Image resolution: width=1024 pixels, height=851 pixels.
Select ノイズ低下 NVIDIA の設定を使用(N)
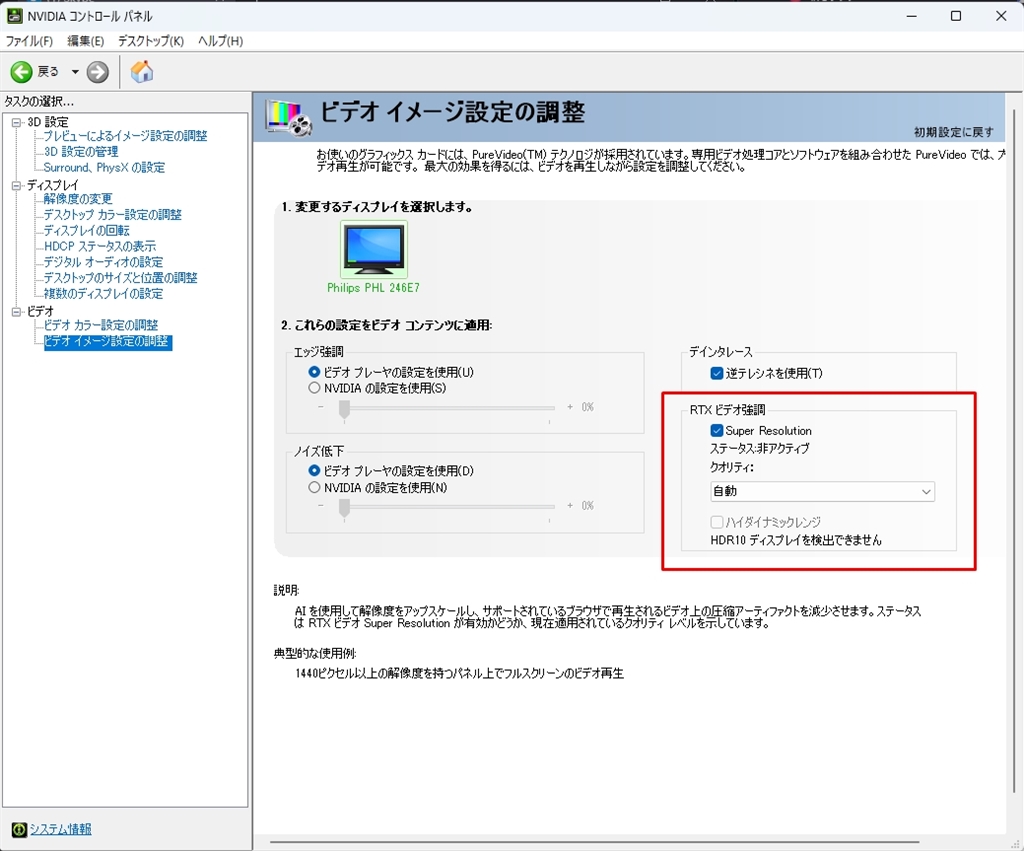(x=377, y=488)
